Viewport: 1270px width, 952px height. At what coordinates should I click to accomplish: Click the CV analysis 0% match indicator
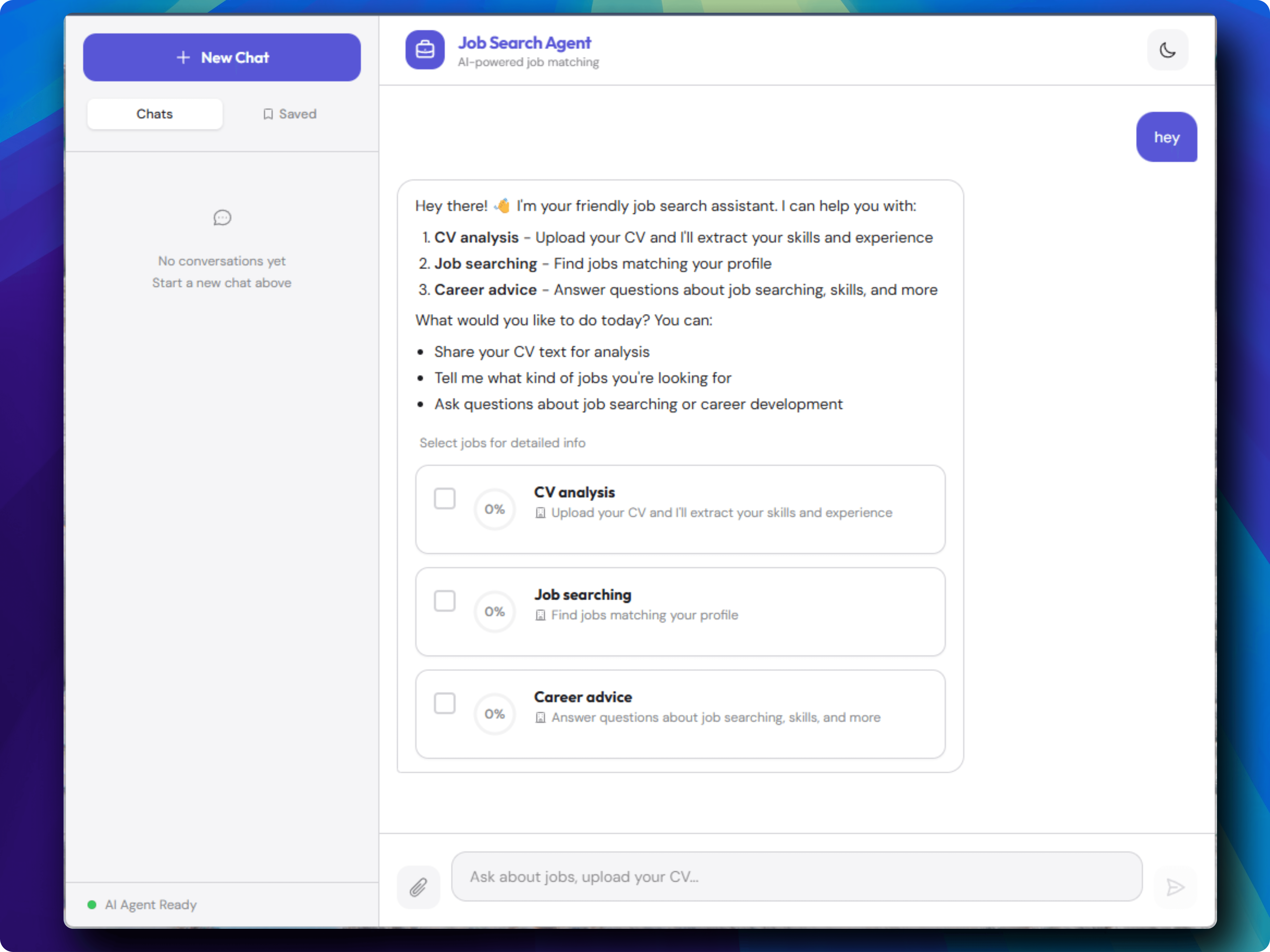494,509
